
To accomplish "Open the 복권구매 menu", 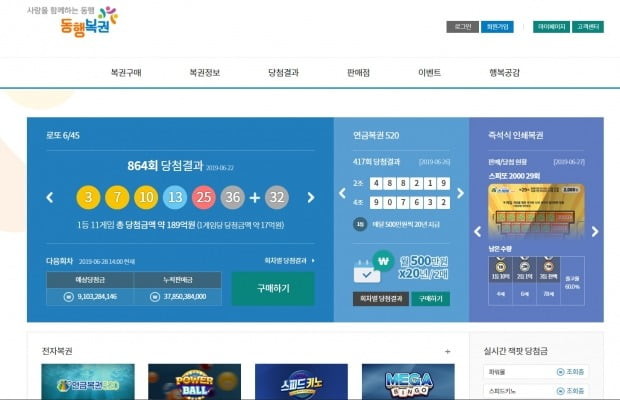I will pyautogui.click(x=126, y=73).
